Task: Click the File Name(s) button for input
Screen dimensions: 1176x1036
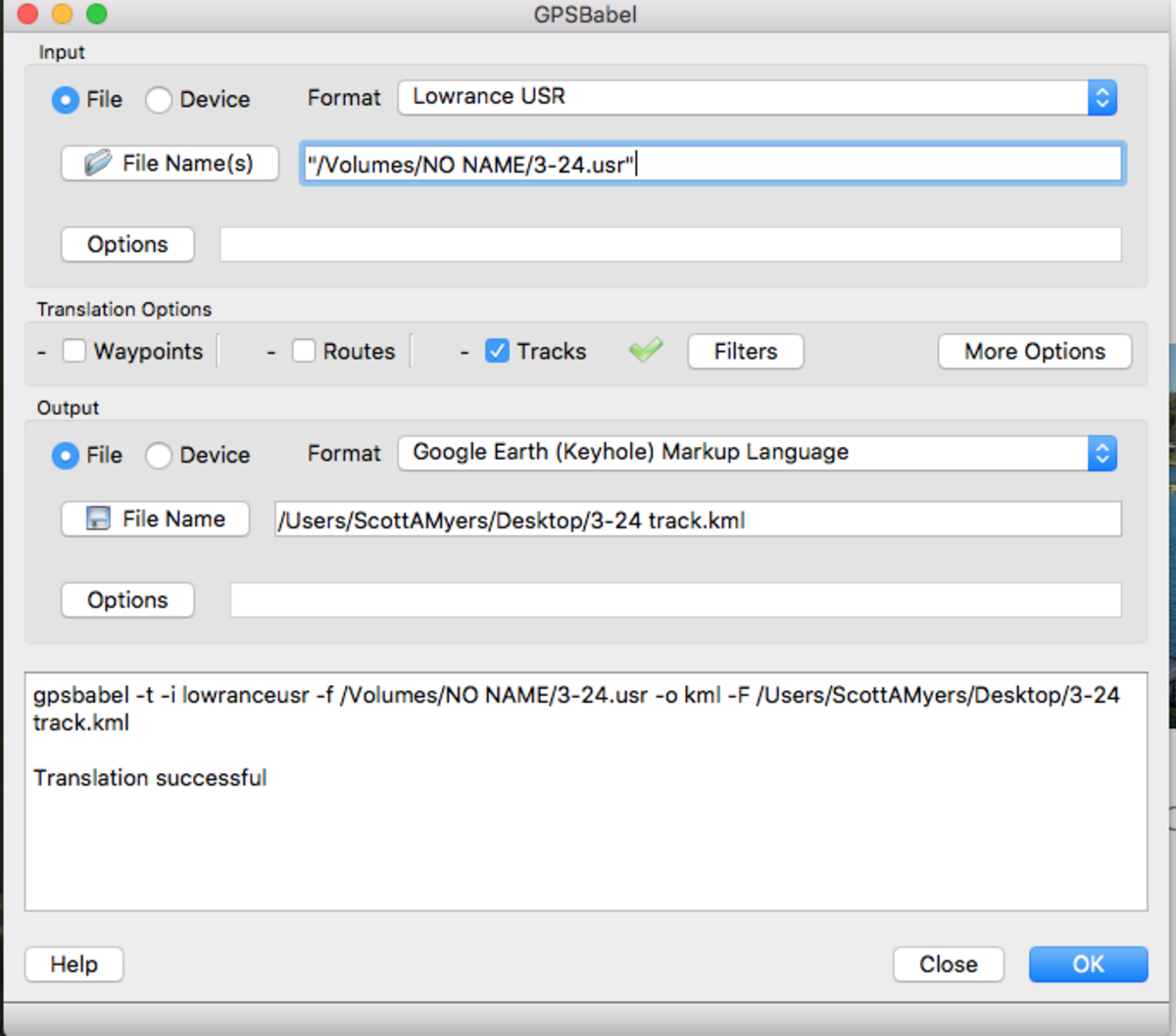Action: [x=171, y=163]
